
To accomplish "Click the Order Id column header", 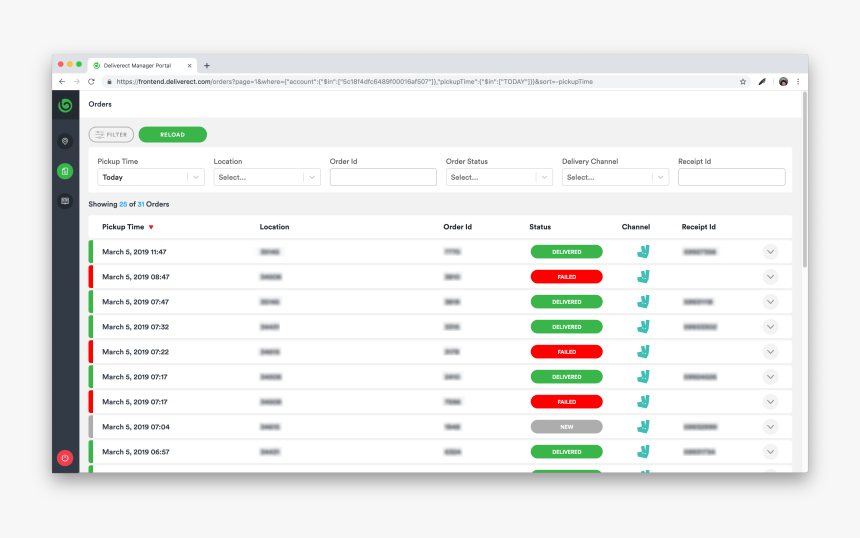I will click(457, 227).
